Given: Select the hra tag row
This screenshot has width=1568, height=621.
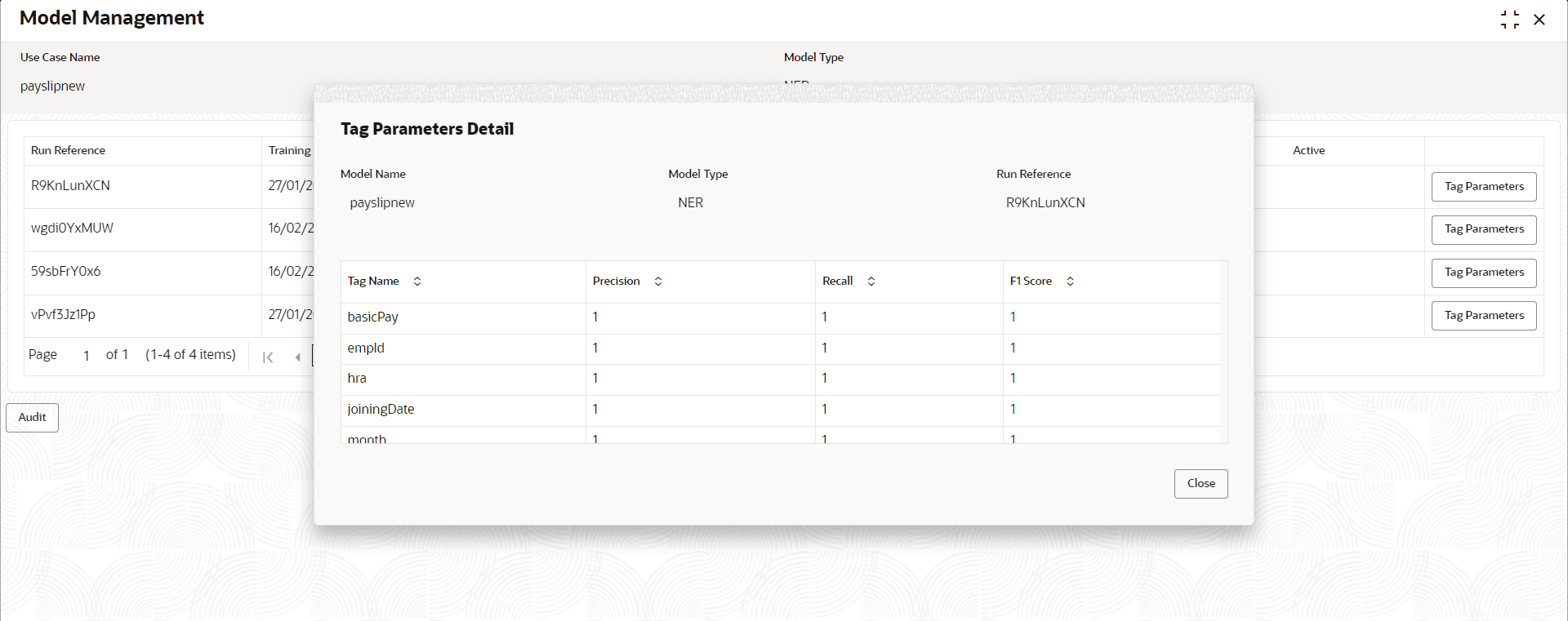Looking at the screenshot, I should (781, 379).
